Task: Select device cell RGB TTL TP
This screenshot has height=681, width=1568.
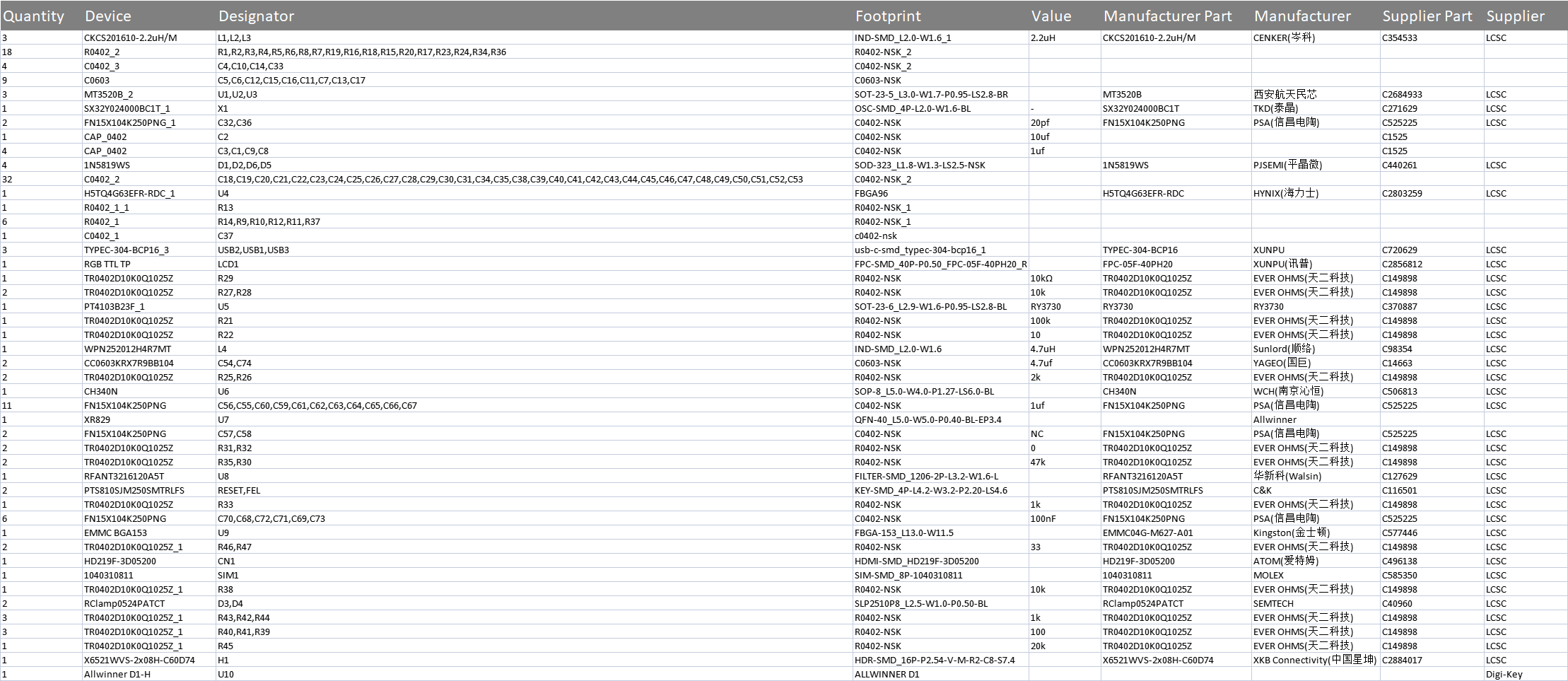Action: pyautogui.click(x=107, y=264)
